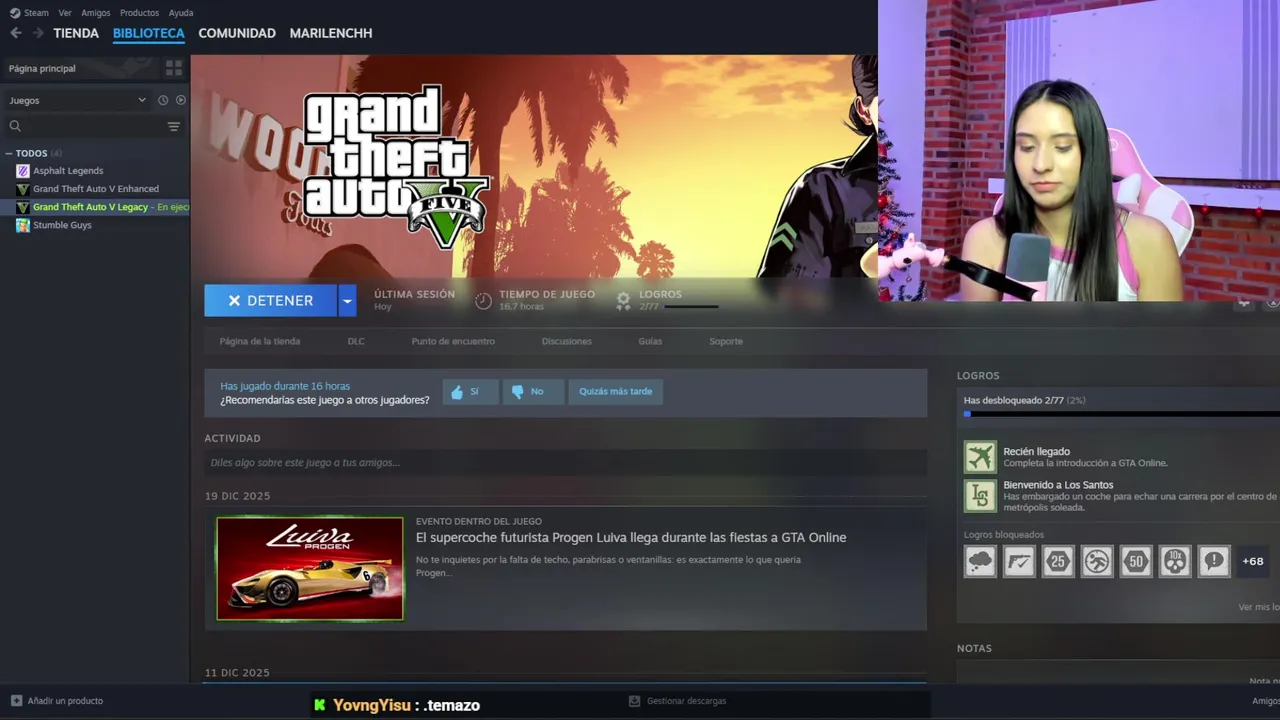Click the locked gun achievement icon

click(1019, 561)
